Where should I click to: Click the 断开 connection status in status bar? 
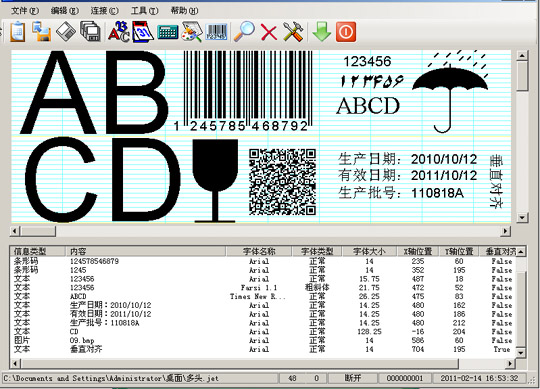353,378
